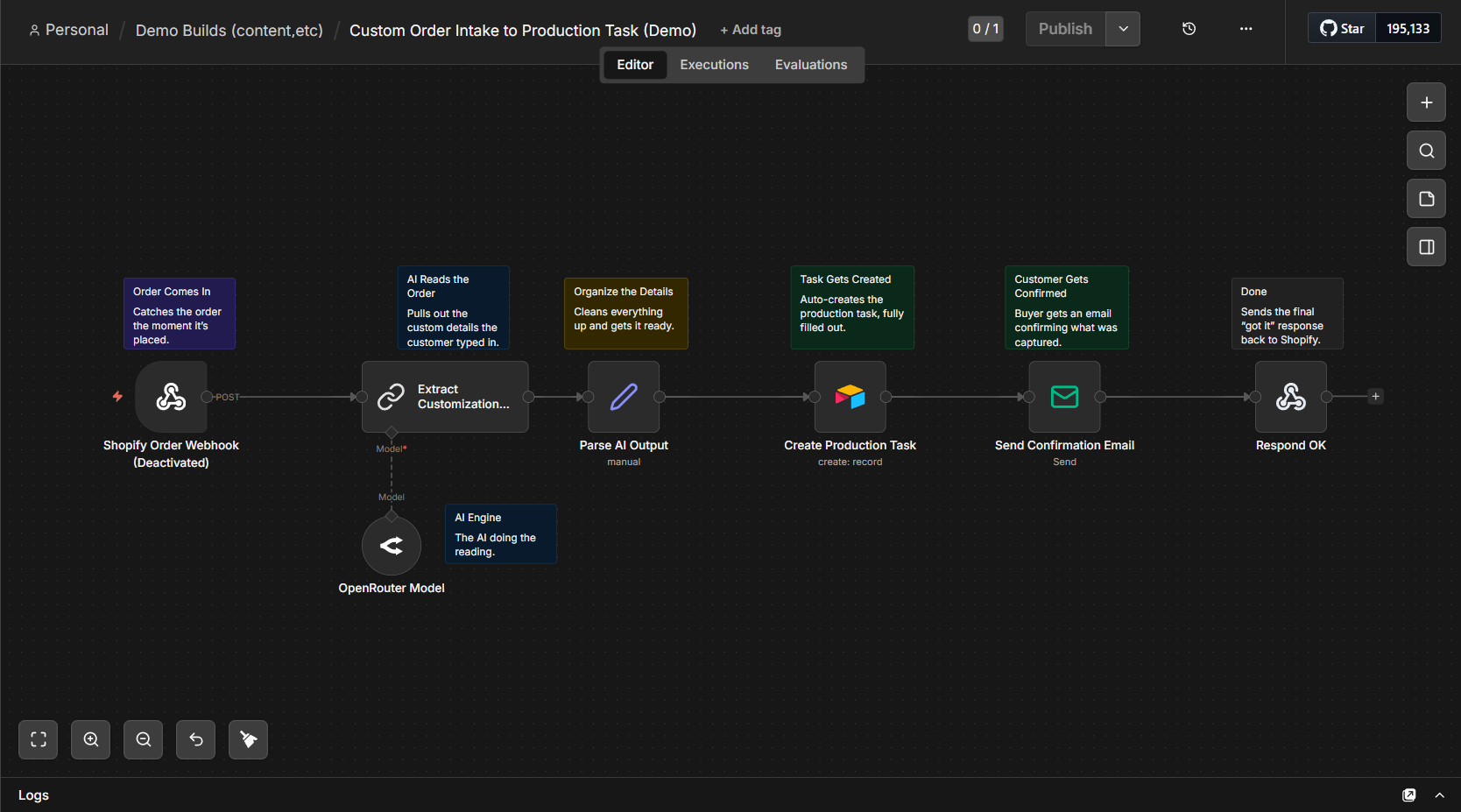The image size is (1461, 812).
Task: Click the GitHub Star button
Action: (1342, 29)
